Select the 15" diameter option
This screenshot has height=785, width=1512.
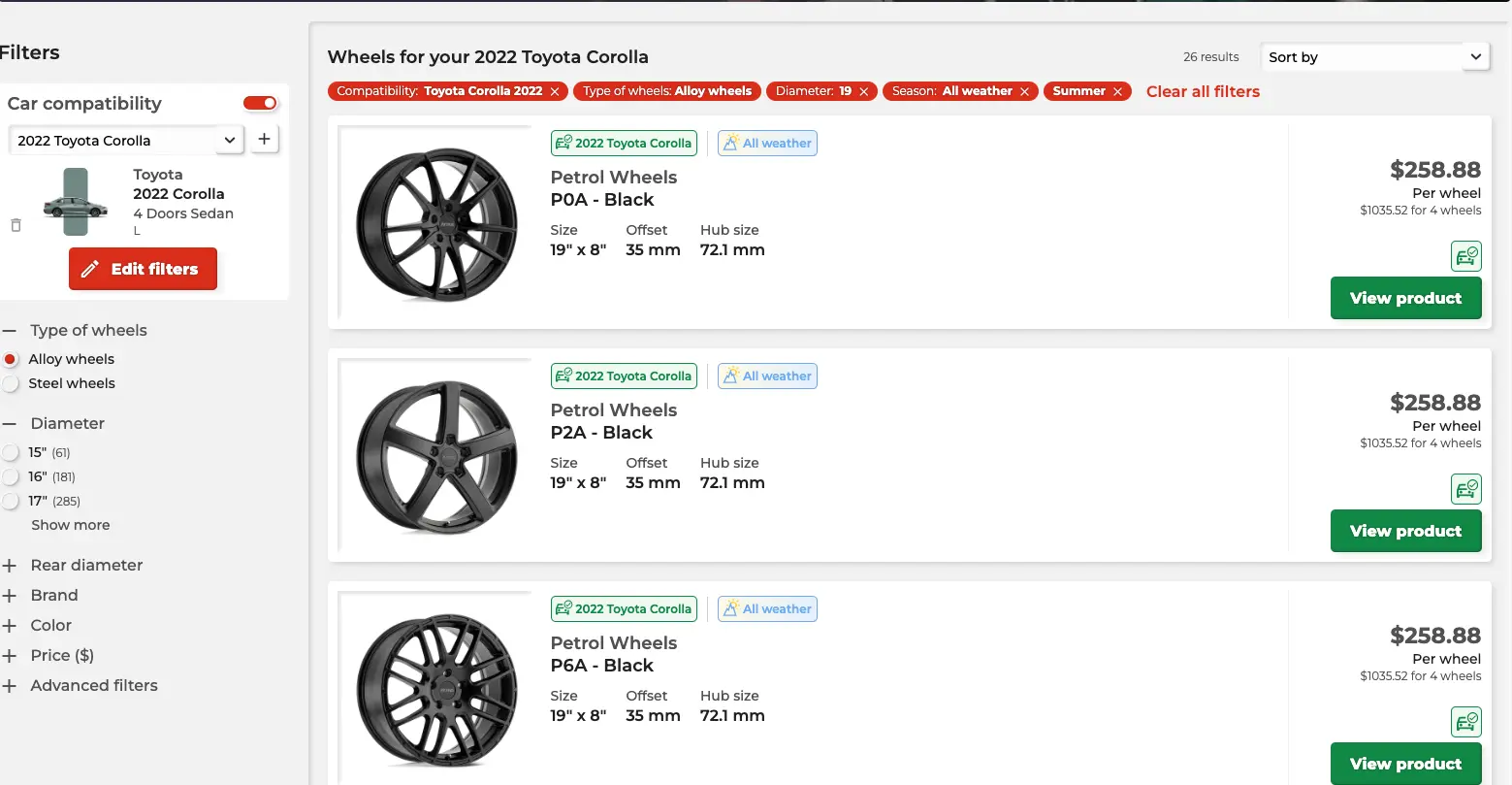11,452
